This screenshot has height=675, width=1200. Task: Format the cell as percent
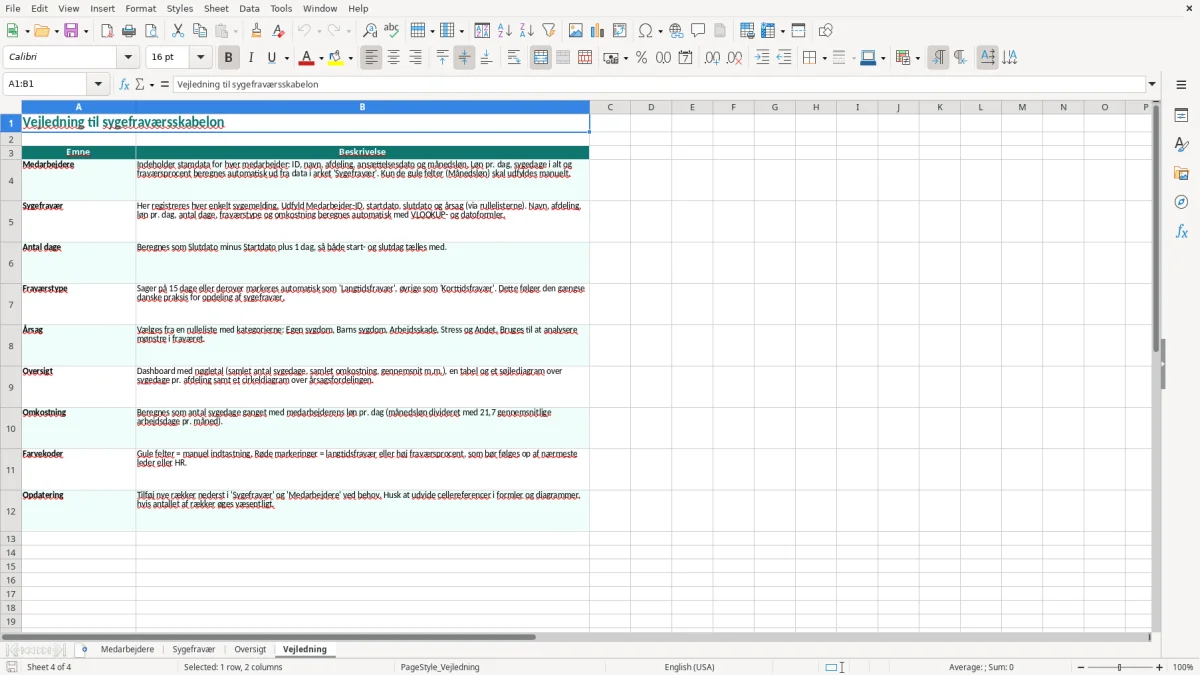(x=641, y=58)
